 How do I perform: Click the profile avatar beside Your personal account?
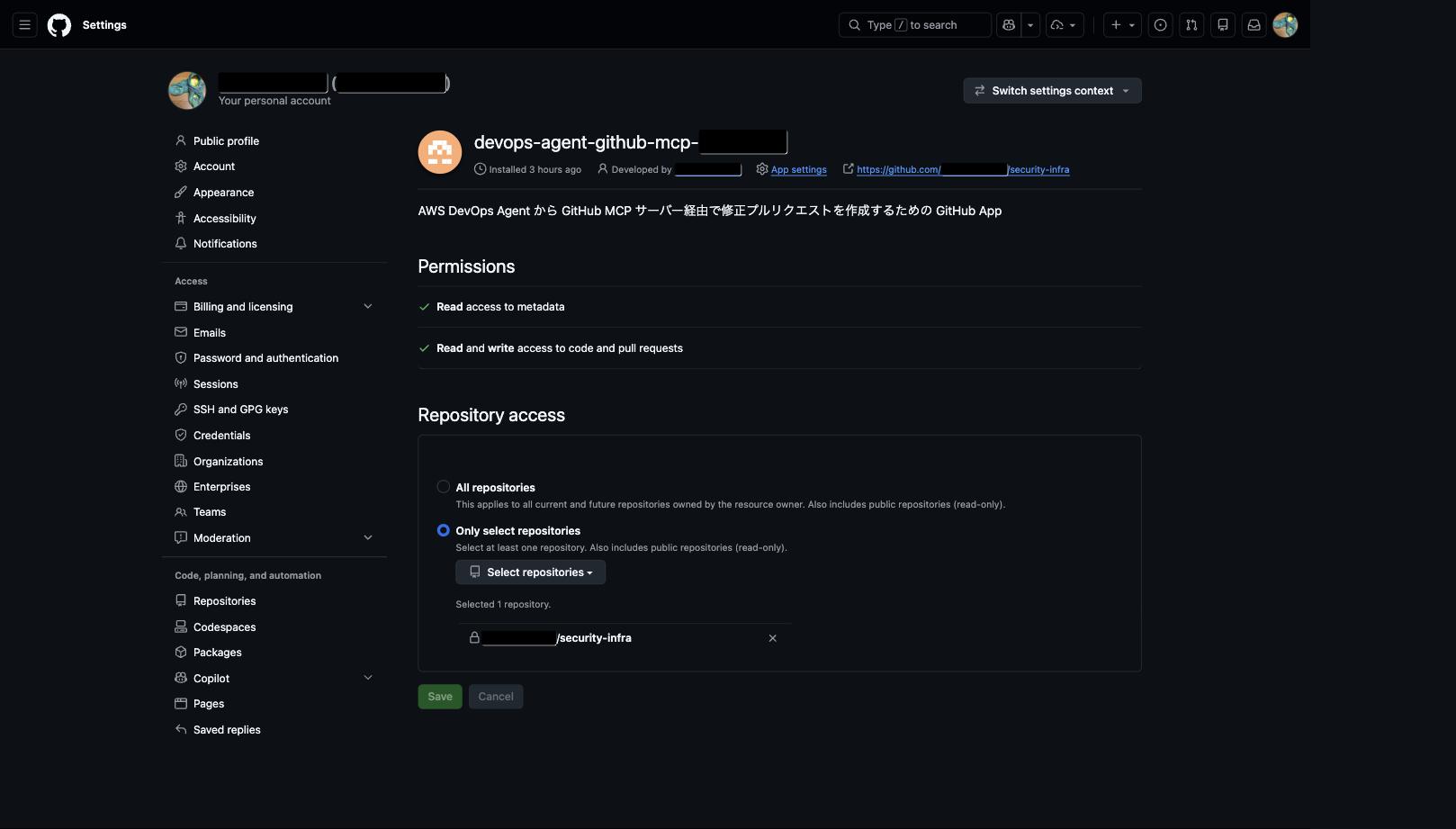[187, 91]
